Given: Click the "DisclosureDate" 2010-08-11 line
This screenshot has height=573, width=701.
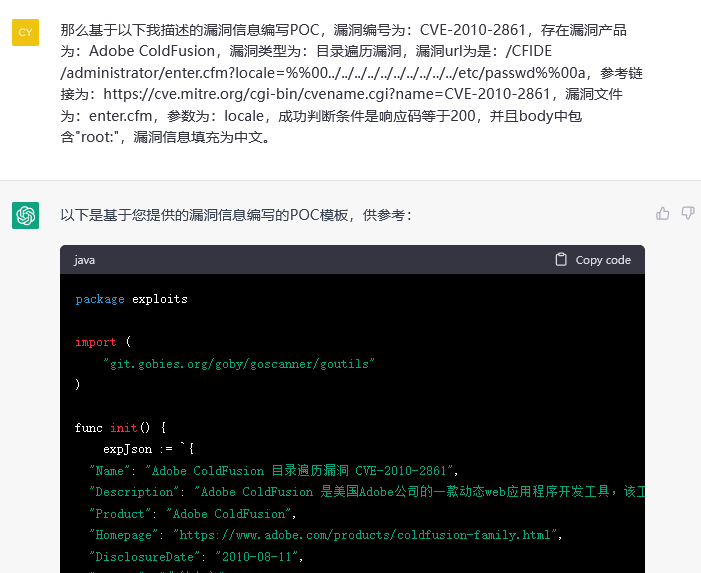Looking at the screenshot, I should pos(196,556).
